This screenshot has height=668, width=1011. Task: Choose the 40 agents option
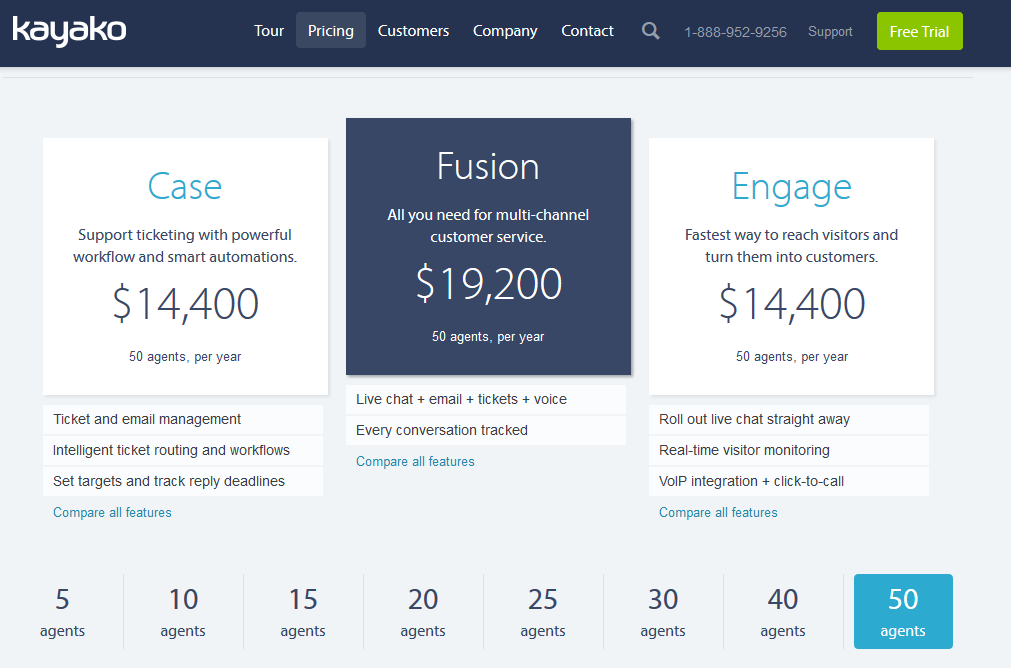[783, 611]
